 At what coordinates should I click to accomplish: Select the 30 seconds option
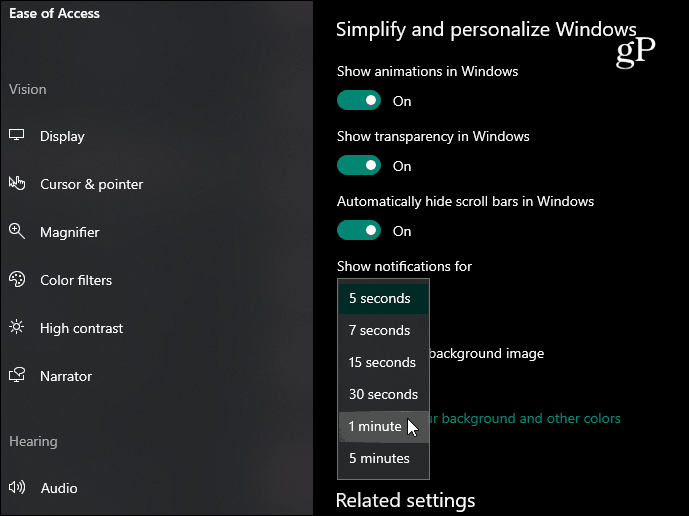coord(383,394)
